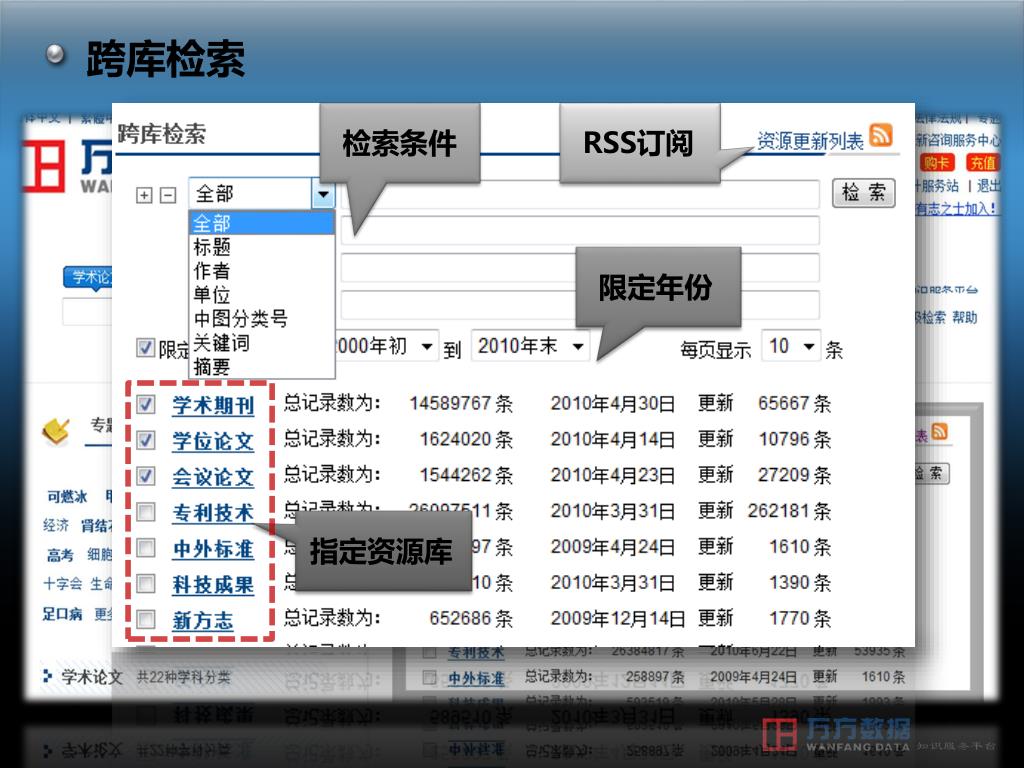The height and width of the screenshot is (768, 1024).
Task: Uncheck the 学位论文 checkbox
Action: click(146, 440)
